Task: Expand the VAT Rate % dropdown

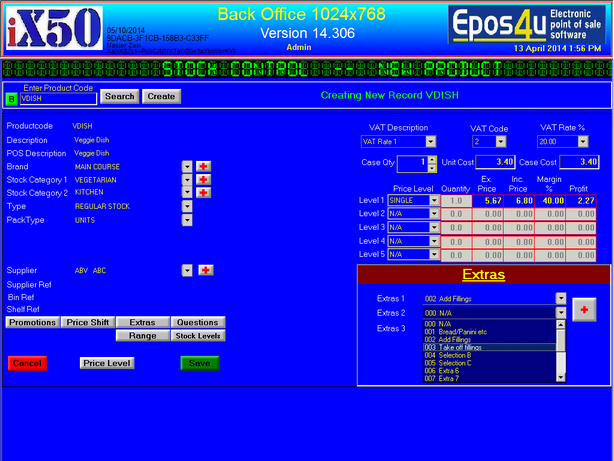Action: pos(583,141)
